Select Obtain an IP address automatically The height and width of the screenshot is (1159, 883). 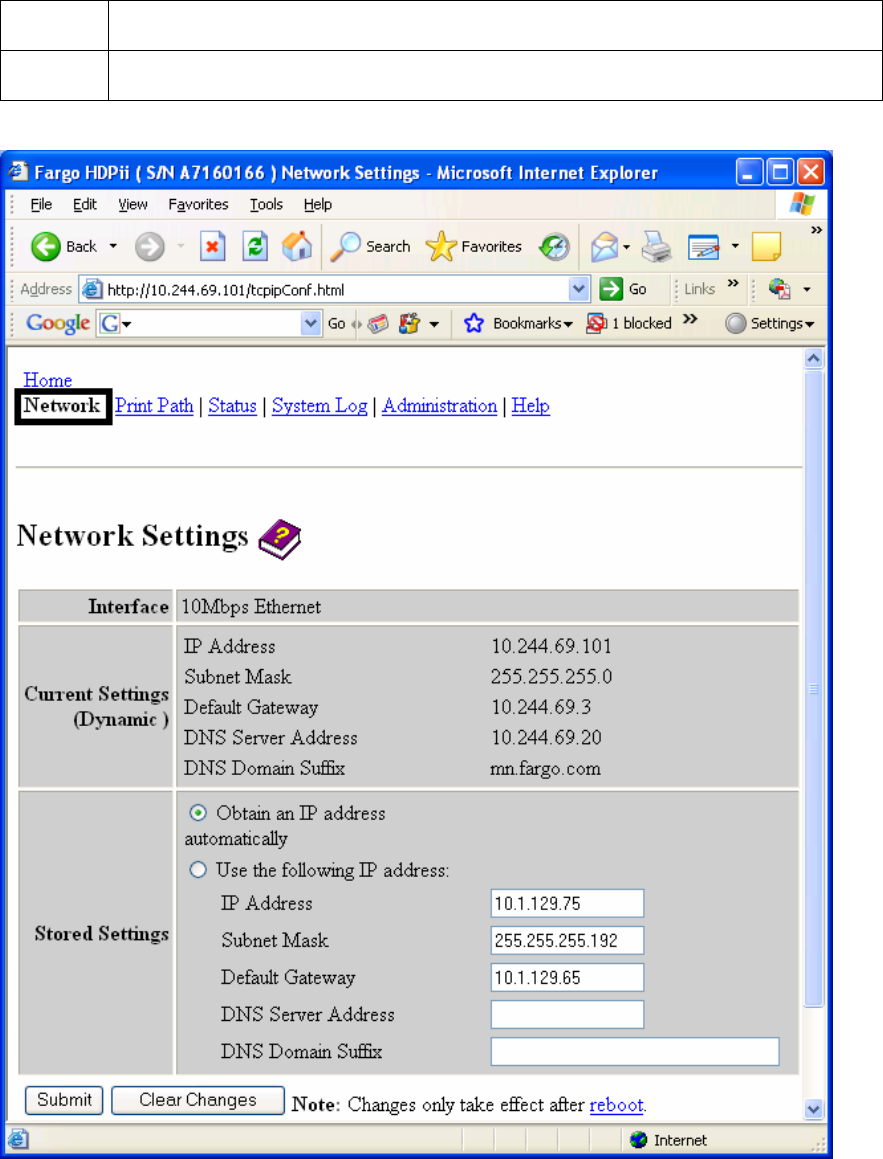pyautogui.click(x=198, y=813)
